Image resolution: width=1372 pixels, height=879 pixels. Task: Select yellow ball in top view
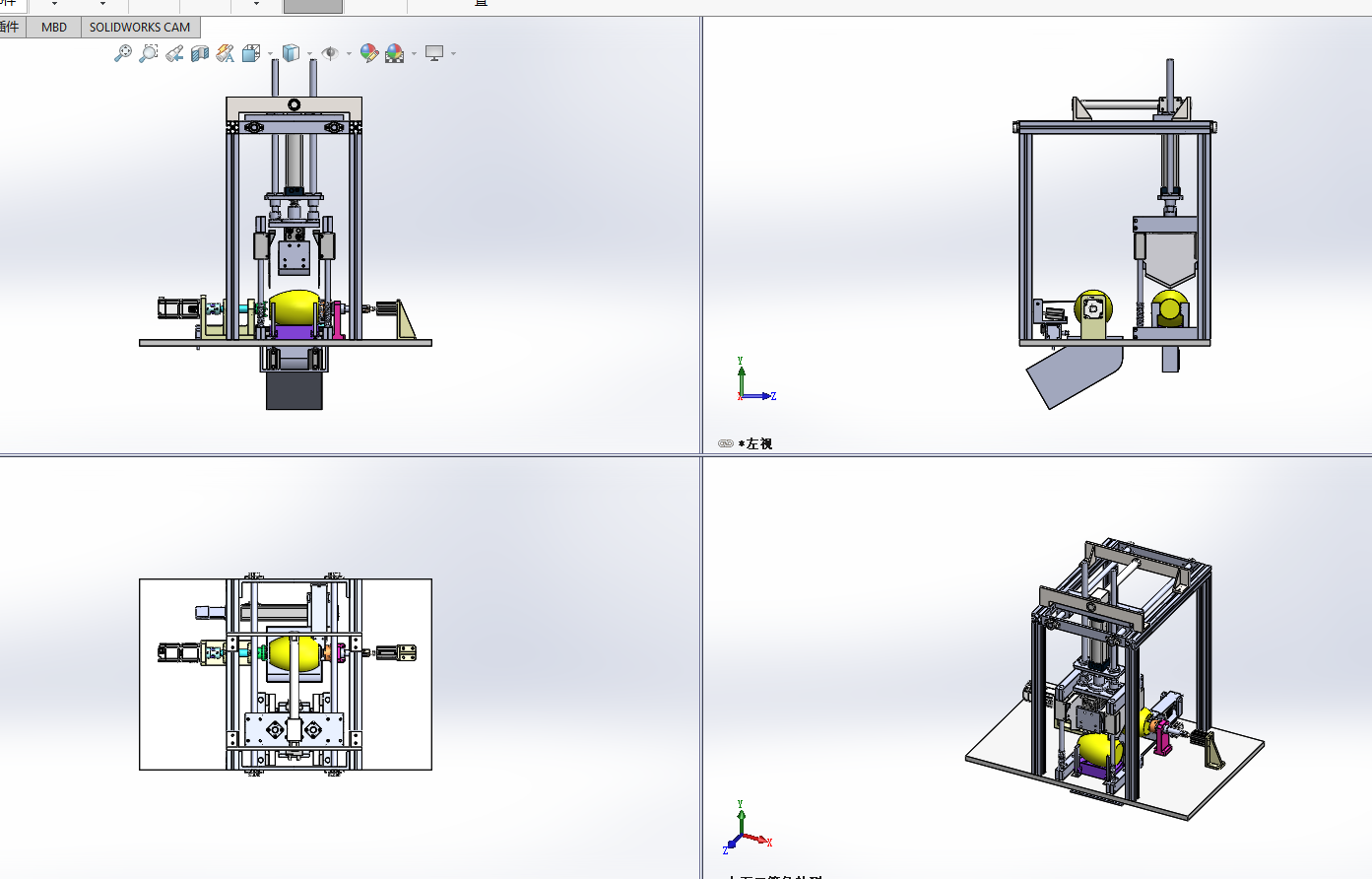294,653
